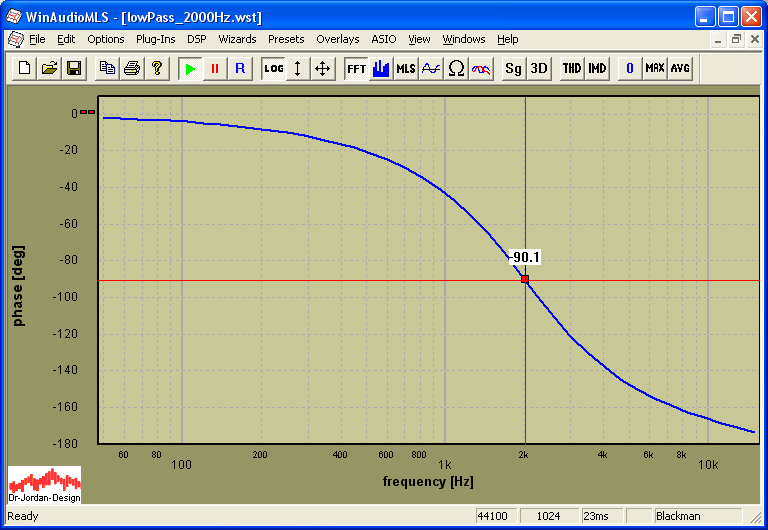Save the file using the floppy disk icon
768x530 pixels.
pyautogui.click(x=73, y=68)
